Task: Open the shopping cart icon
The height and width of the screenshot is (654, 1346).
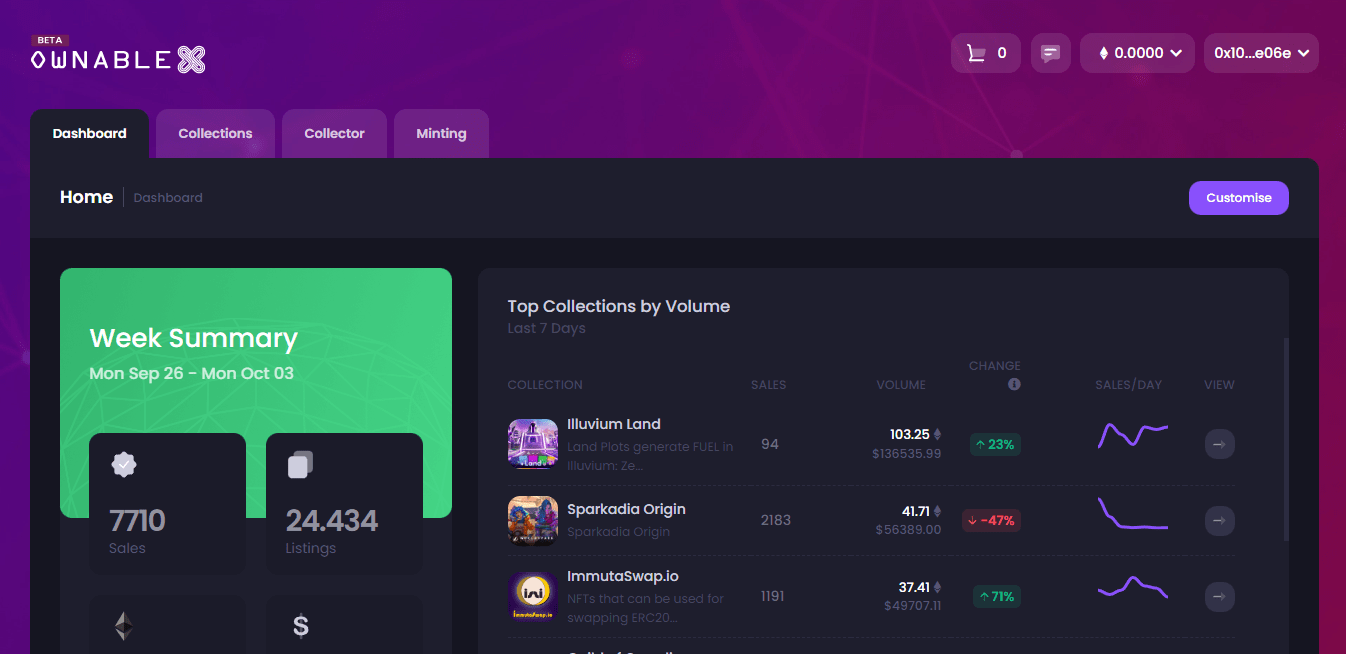Action: pyautogui.click(x=975, y=53)
